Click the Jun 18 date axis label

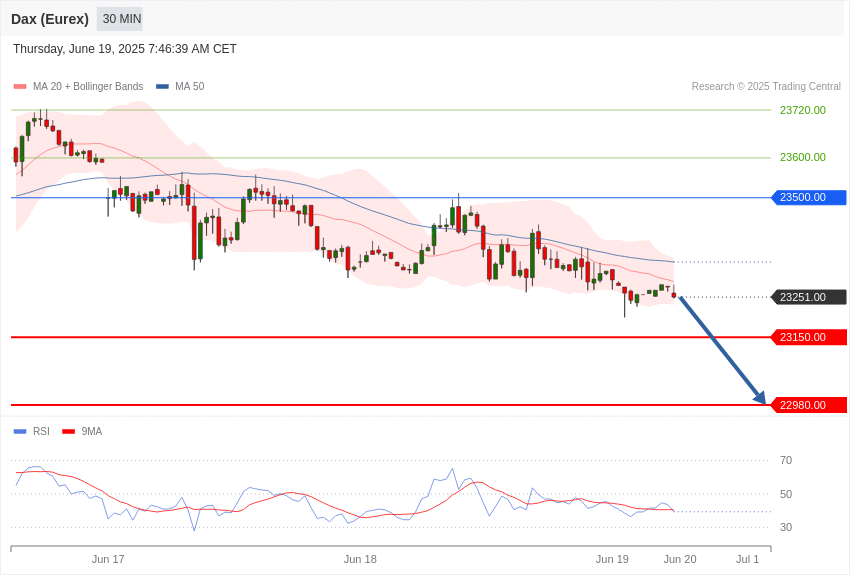click(360, 560)
